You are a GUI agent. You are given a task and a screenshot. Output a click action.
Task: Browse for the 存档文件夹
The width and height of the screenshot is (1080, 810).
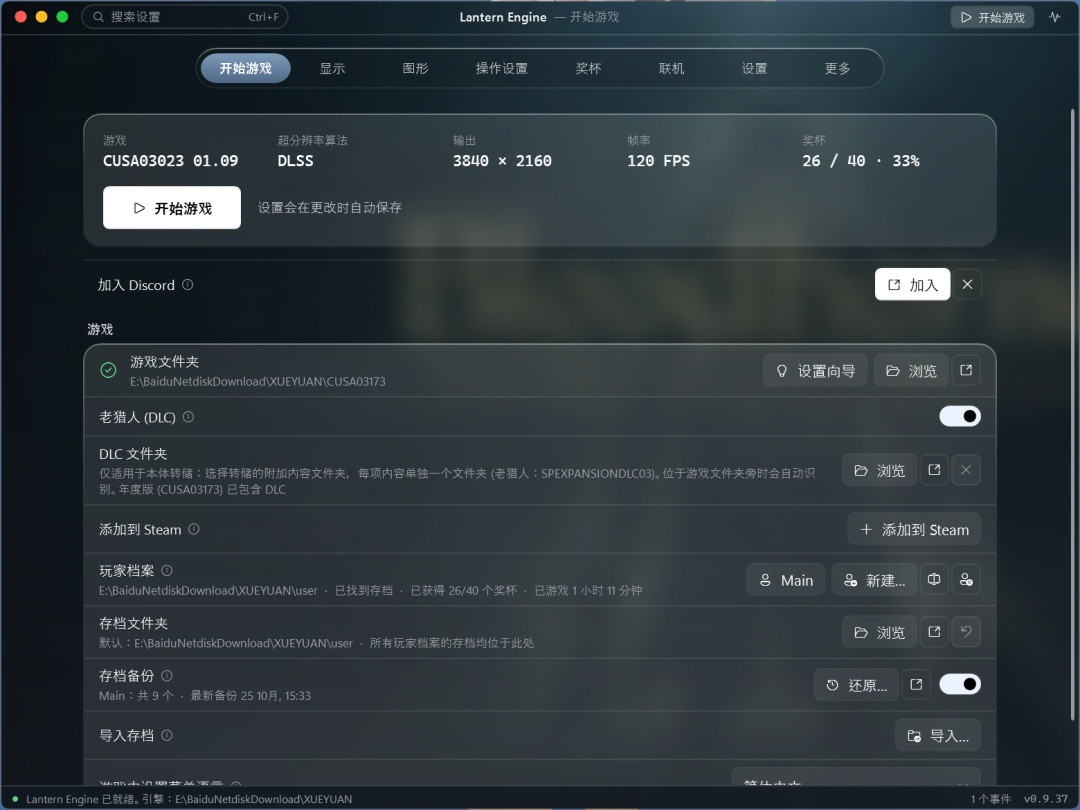[x=879, y=632]
